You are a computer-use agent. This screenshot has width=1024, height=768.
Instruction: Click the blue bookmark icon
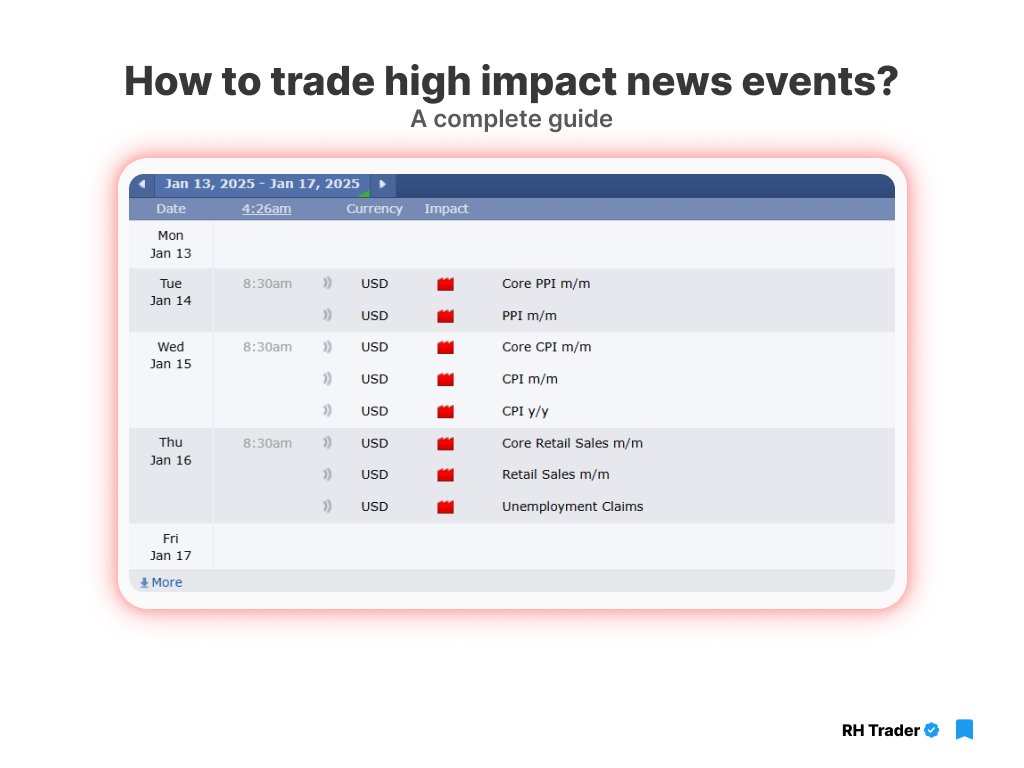[x=965, y=729]
